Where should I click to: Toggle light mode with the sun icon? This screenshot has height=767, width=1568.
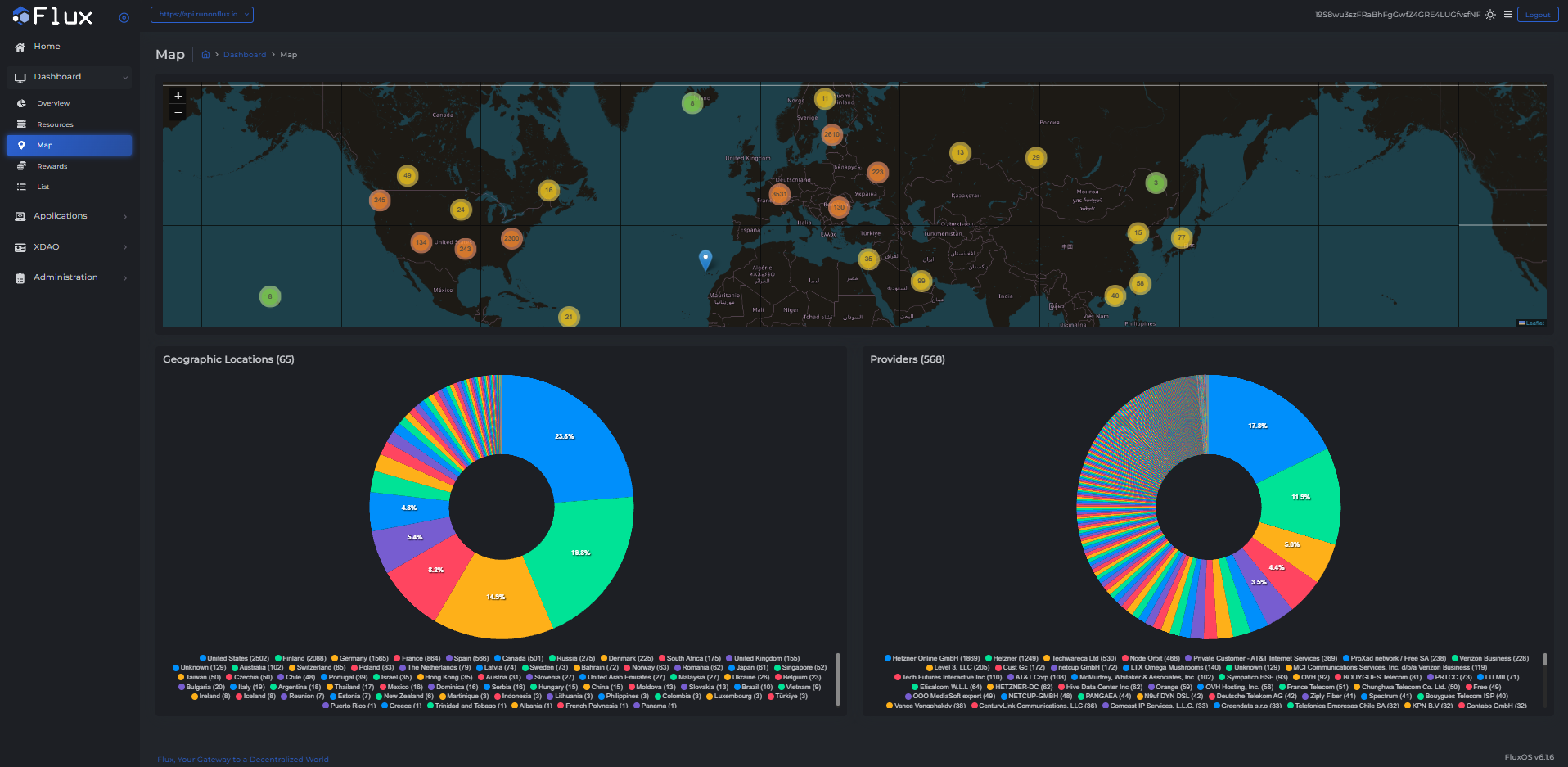click(1490, 15)
